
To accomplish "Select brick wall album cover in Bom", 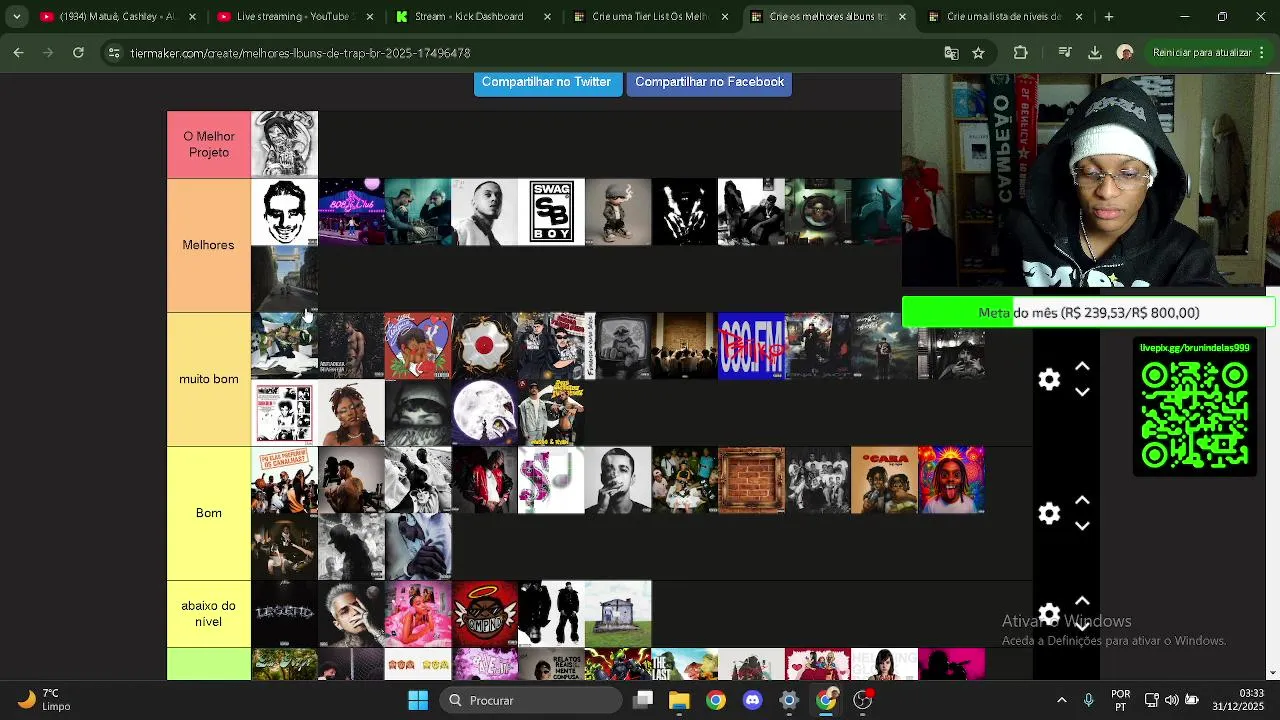I will point(751,480).
